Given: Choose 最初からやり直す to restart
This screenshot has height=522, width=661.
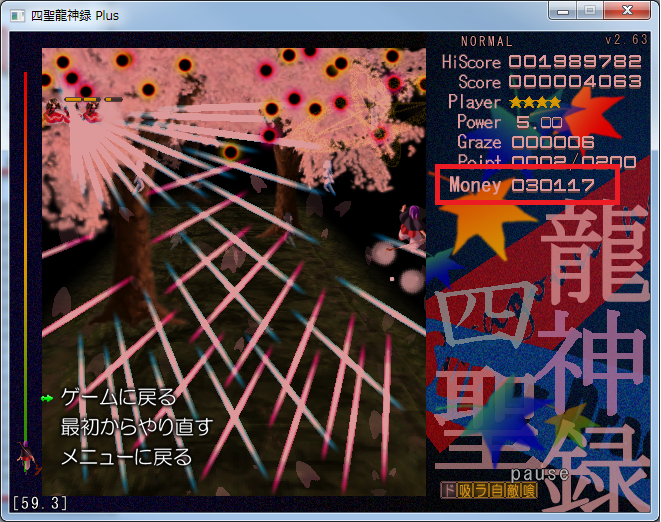Looking at the screenshot, I should tap(137, 427).
